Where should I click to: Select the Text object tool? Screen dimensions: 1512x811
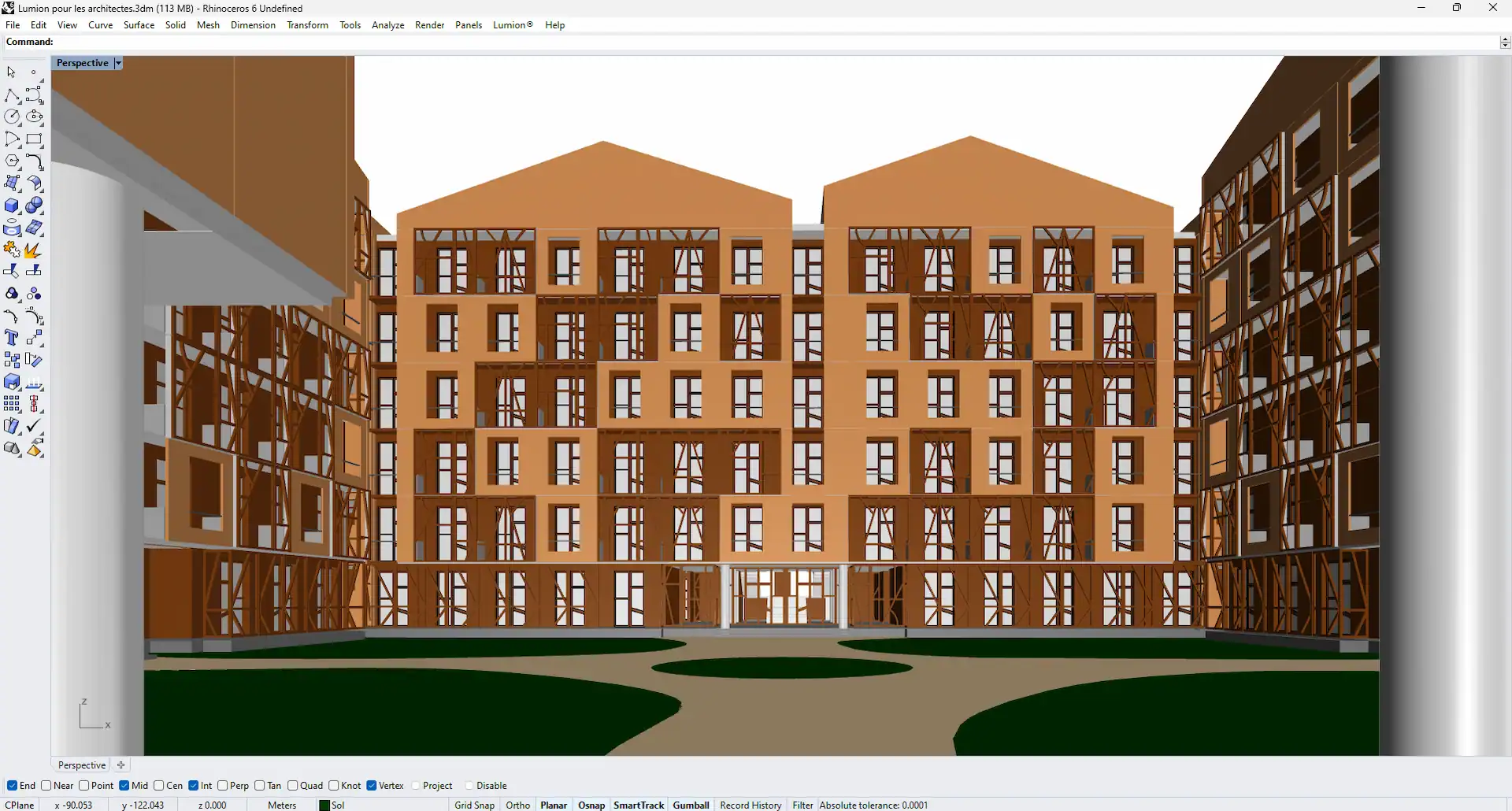tap(12, 338)
